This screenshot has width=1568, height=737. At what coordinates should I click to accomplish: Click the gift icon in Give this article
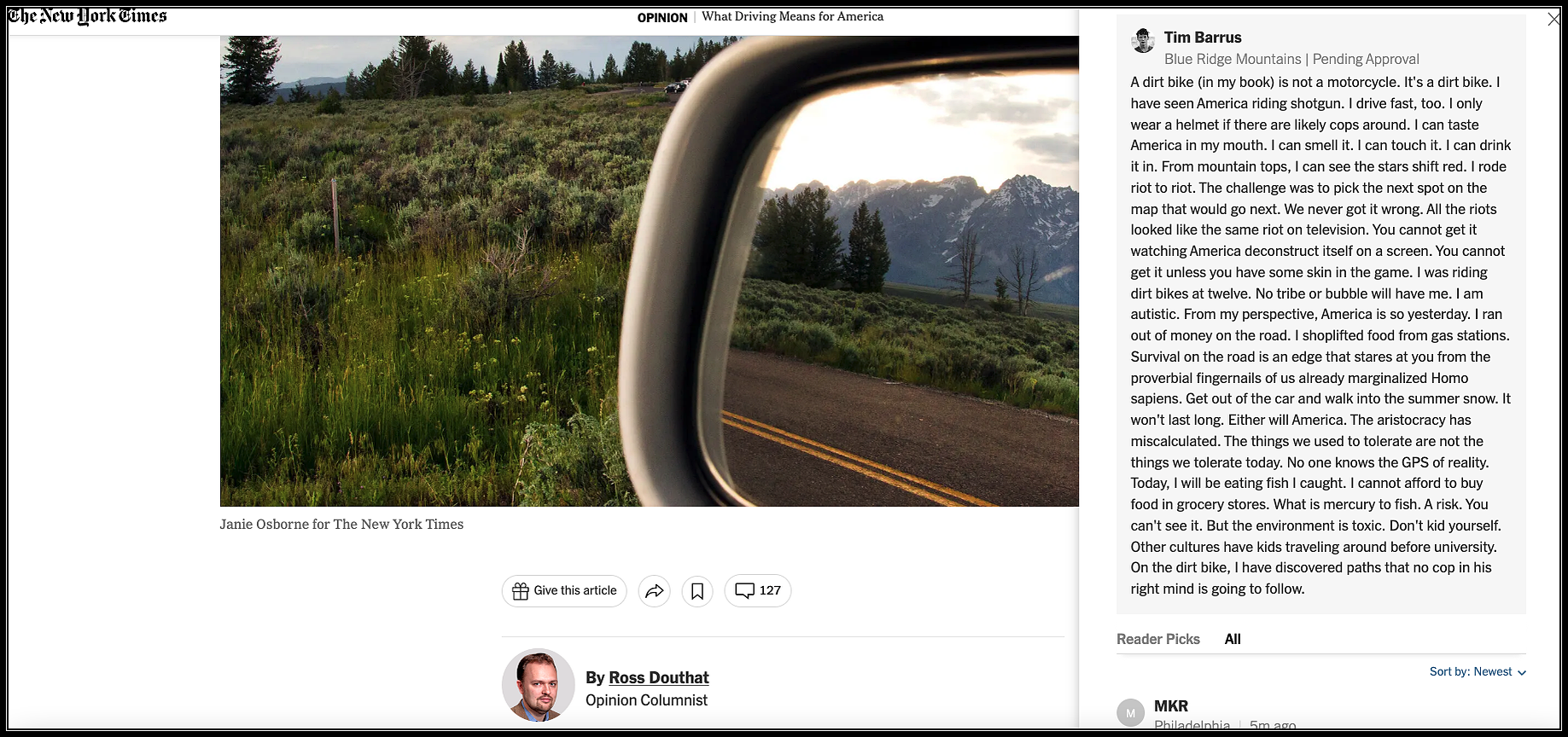pyautogui.click(x=520, y=591)
